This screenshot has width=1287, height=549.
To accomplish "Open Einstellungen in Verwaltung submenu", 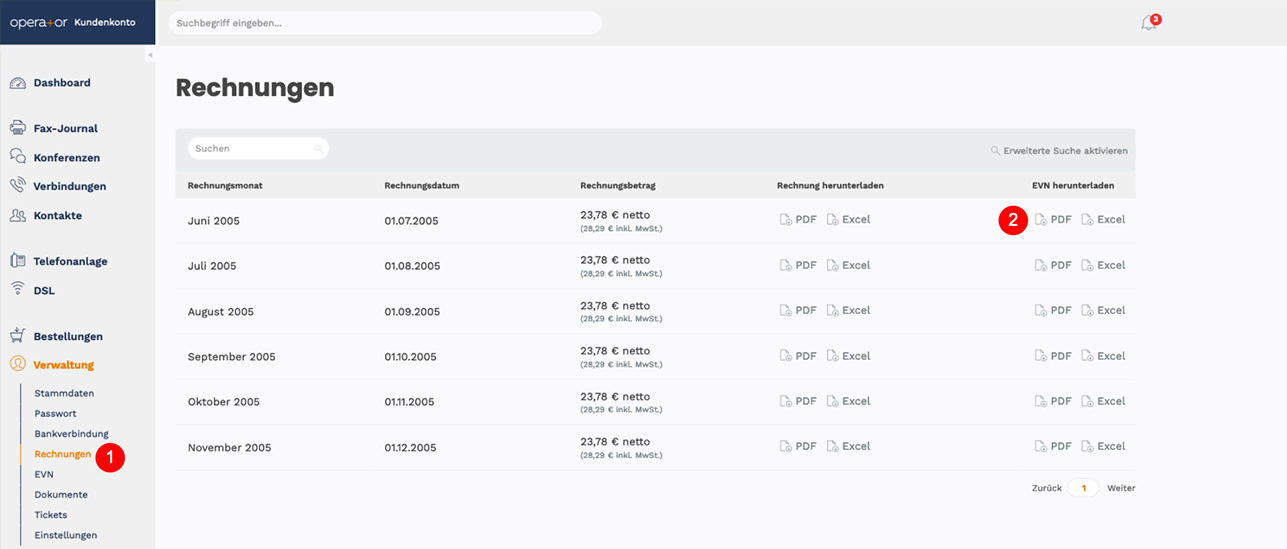I will click(66, 535).
